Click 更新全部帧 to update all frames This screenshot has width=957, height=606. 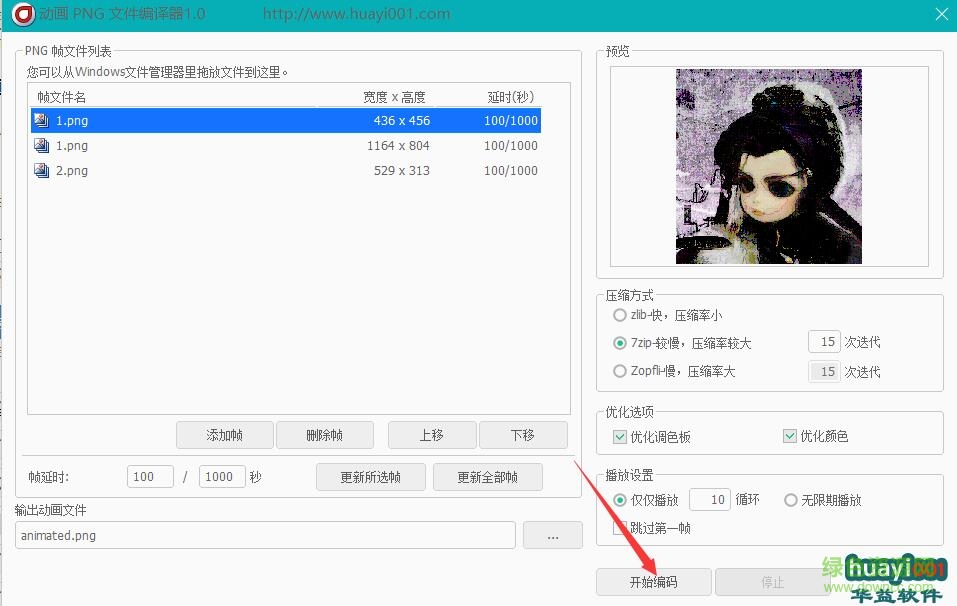tap(488, 477)
